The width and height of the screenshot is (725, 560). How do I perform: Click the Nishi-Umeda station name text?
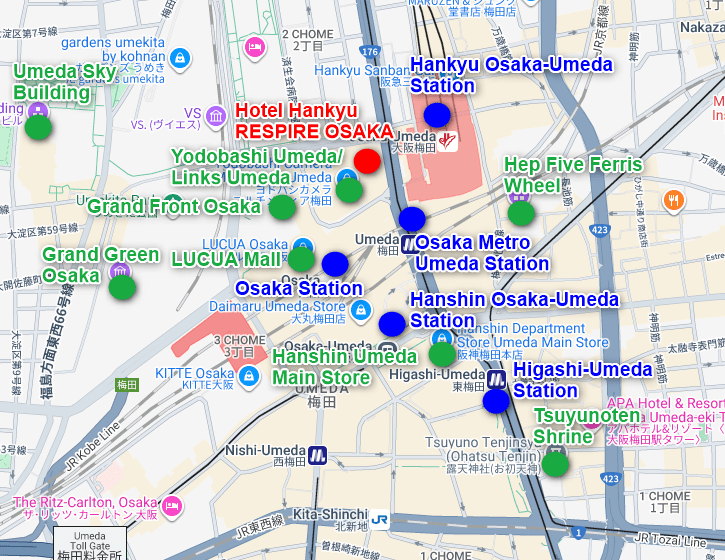click(265, 450)
